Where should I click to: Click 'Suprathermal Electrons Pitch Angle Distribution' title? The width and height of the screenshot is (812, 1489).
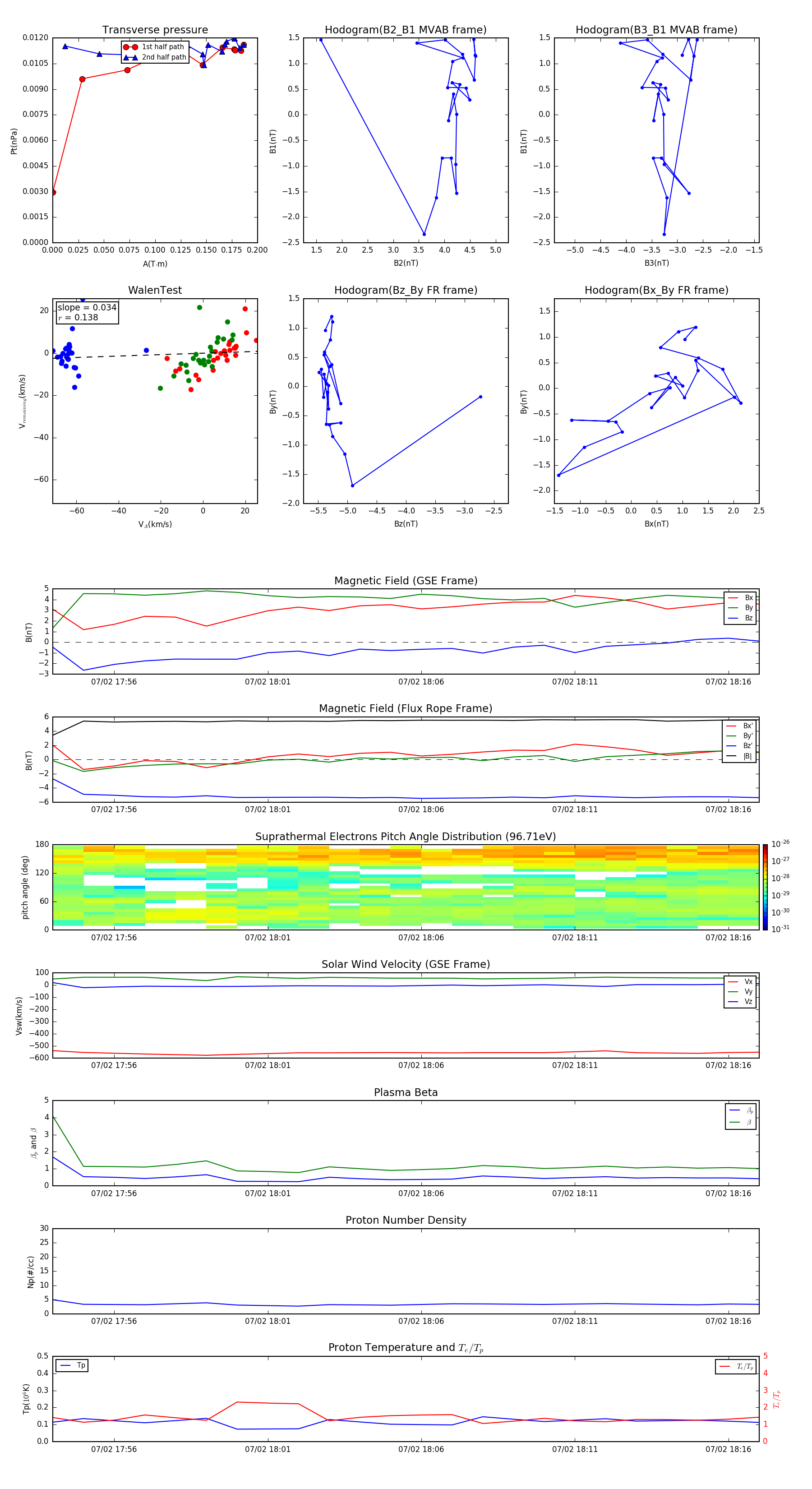click(406, 837)
